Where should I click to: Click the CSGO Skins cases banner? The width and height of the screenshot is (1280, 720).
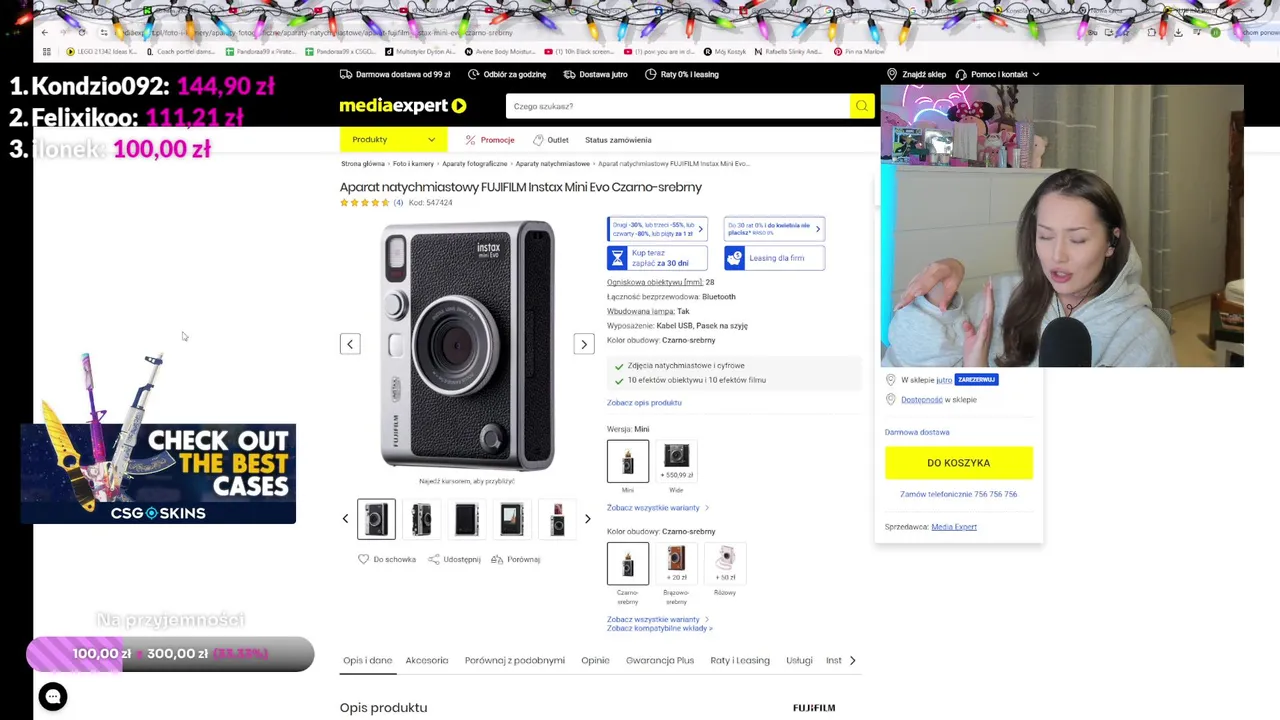pyautogui.click(x=159, y=473)
